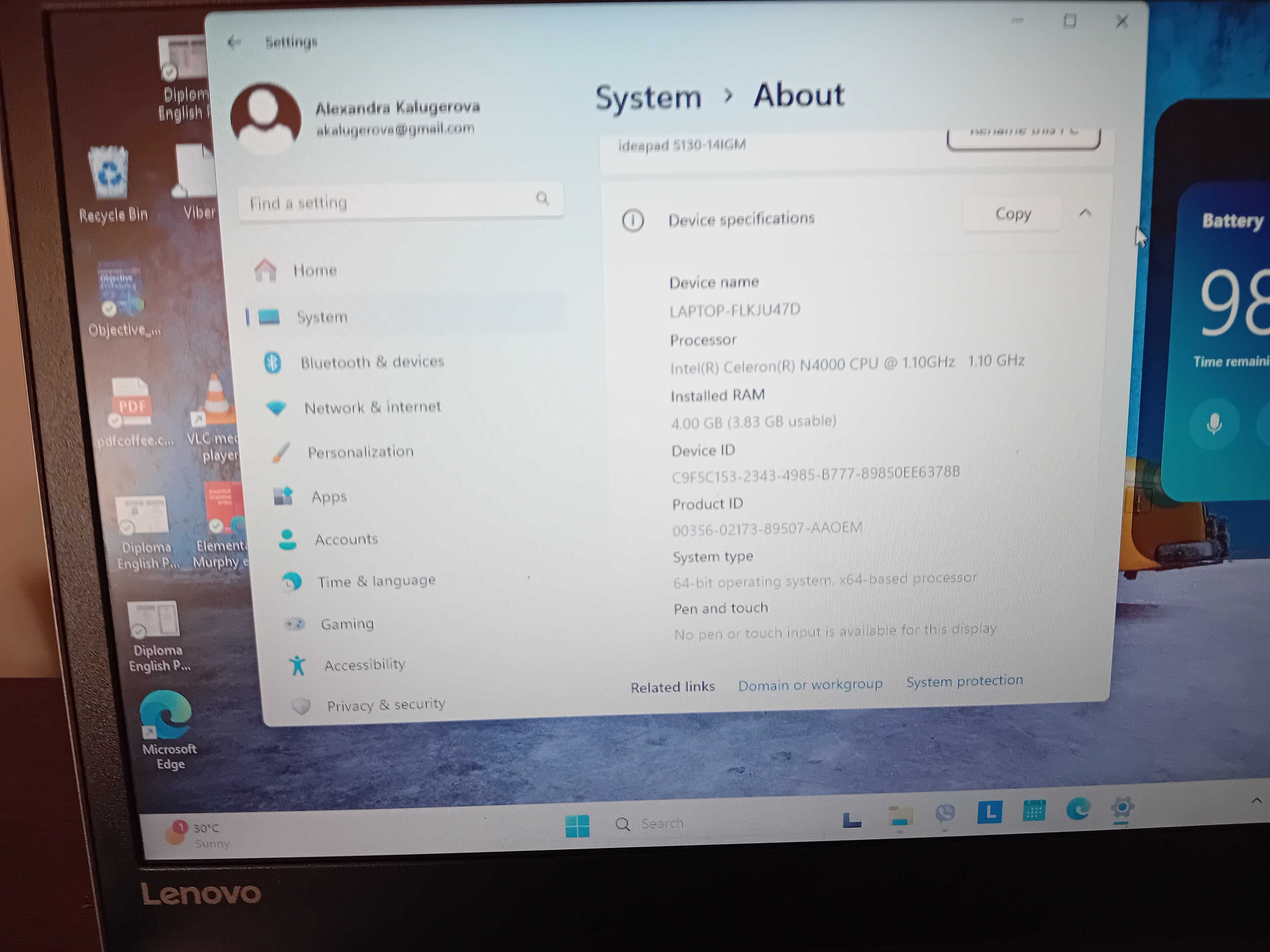Open the blue L app on taskbar
Viewport: 1270px width, 952px height.
(990, 813)
